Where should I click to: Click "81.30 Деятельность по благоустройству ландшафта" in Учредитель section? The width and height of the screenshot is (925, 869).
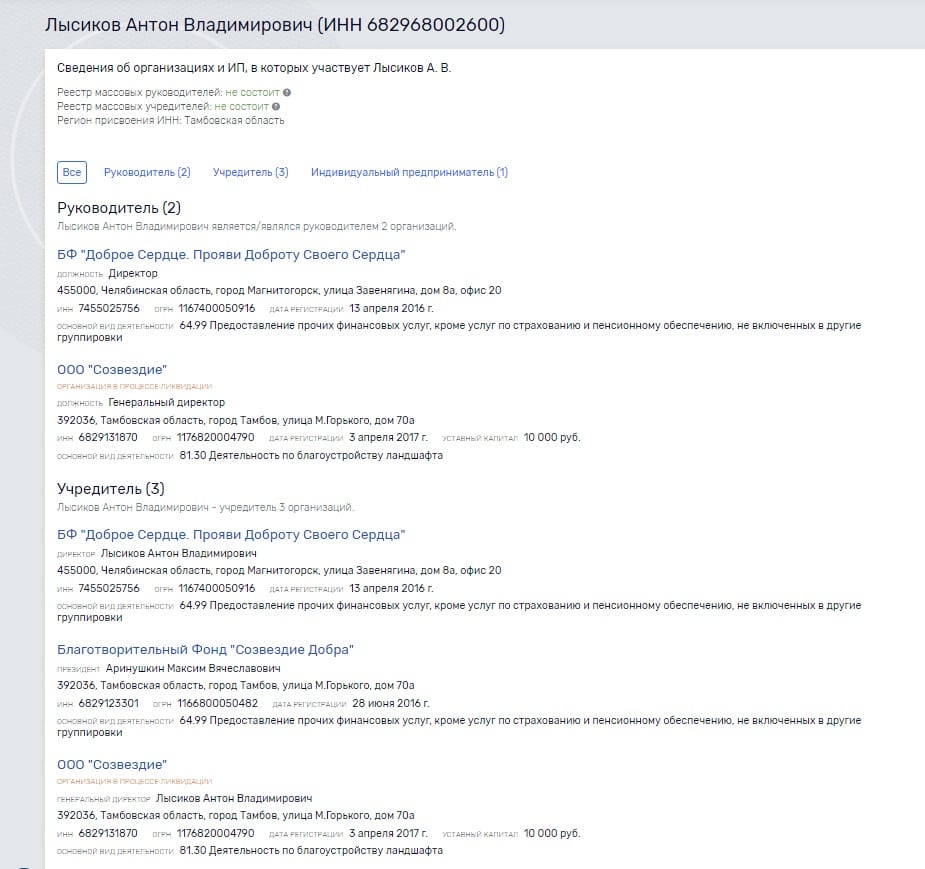[311, 851]
